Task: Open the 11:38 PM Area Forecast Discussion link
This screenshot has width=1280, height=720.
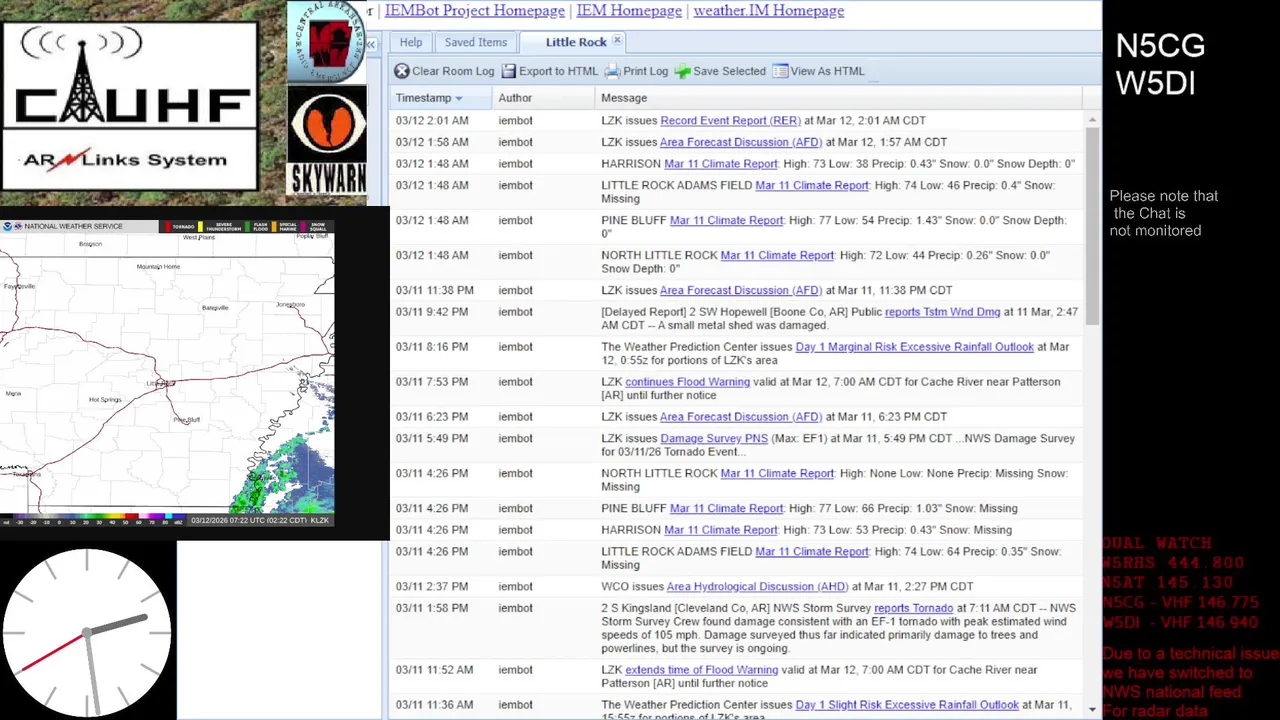Action: coord(741,290)
